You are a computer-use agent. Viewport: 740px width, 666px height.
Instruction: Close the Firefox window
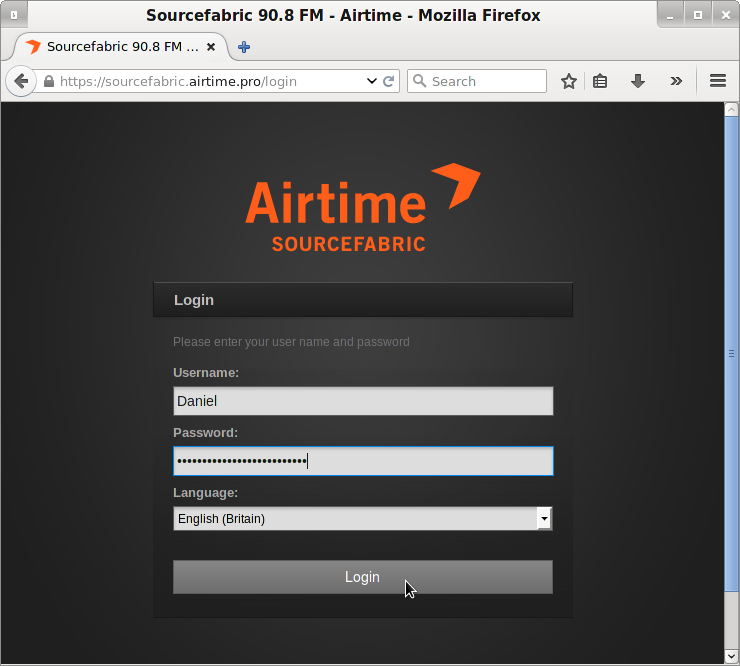pos(725,15)
